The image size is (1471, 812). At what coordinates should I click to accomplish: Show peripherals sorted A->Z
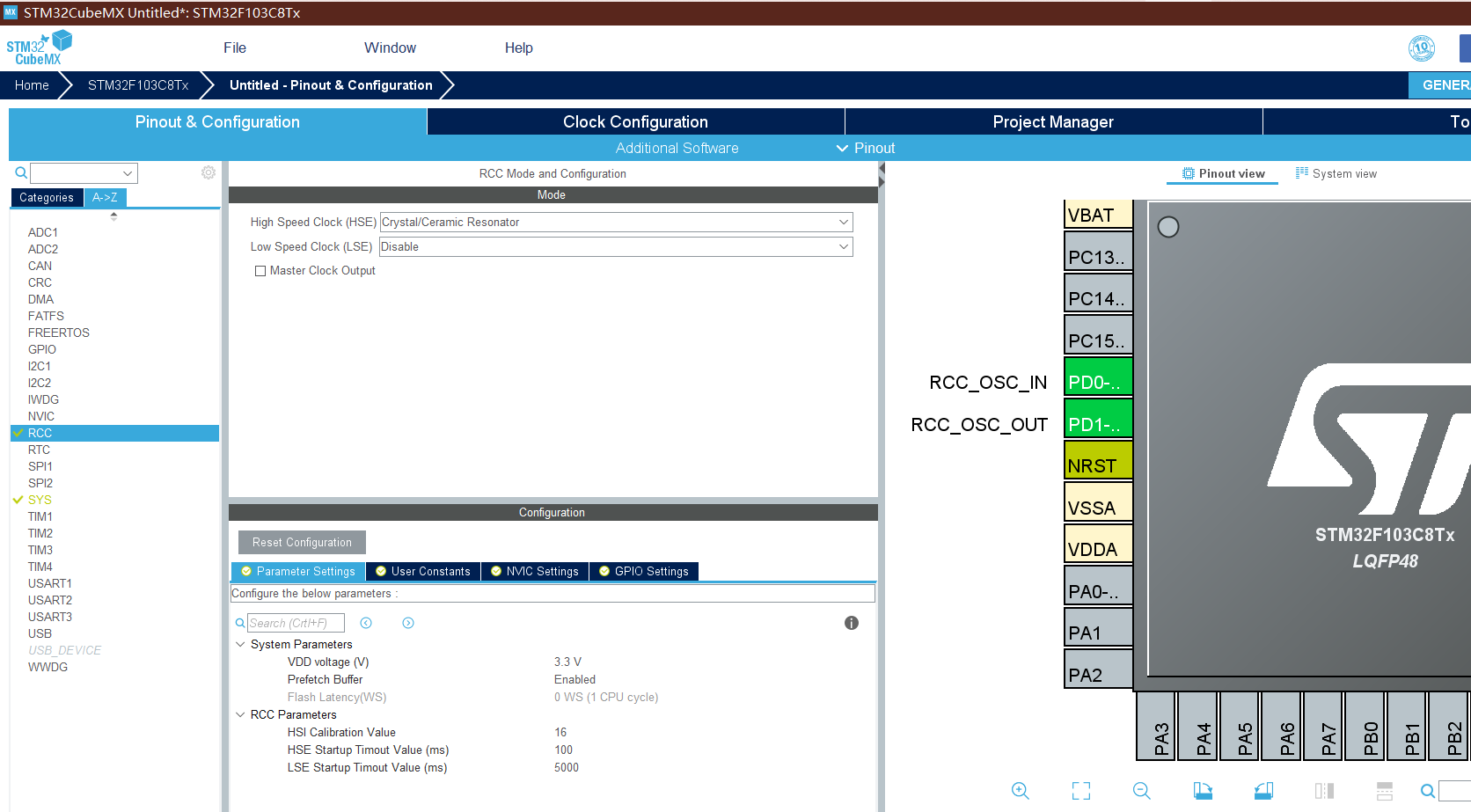click(105, 198)
